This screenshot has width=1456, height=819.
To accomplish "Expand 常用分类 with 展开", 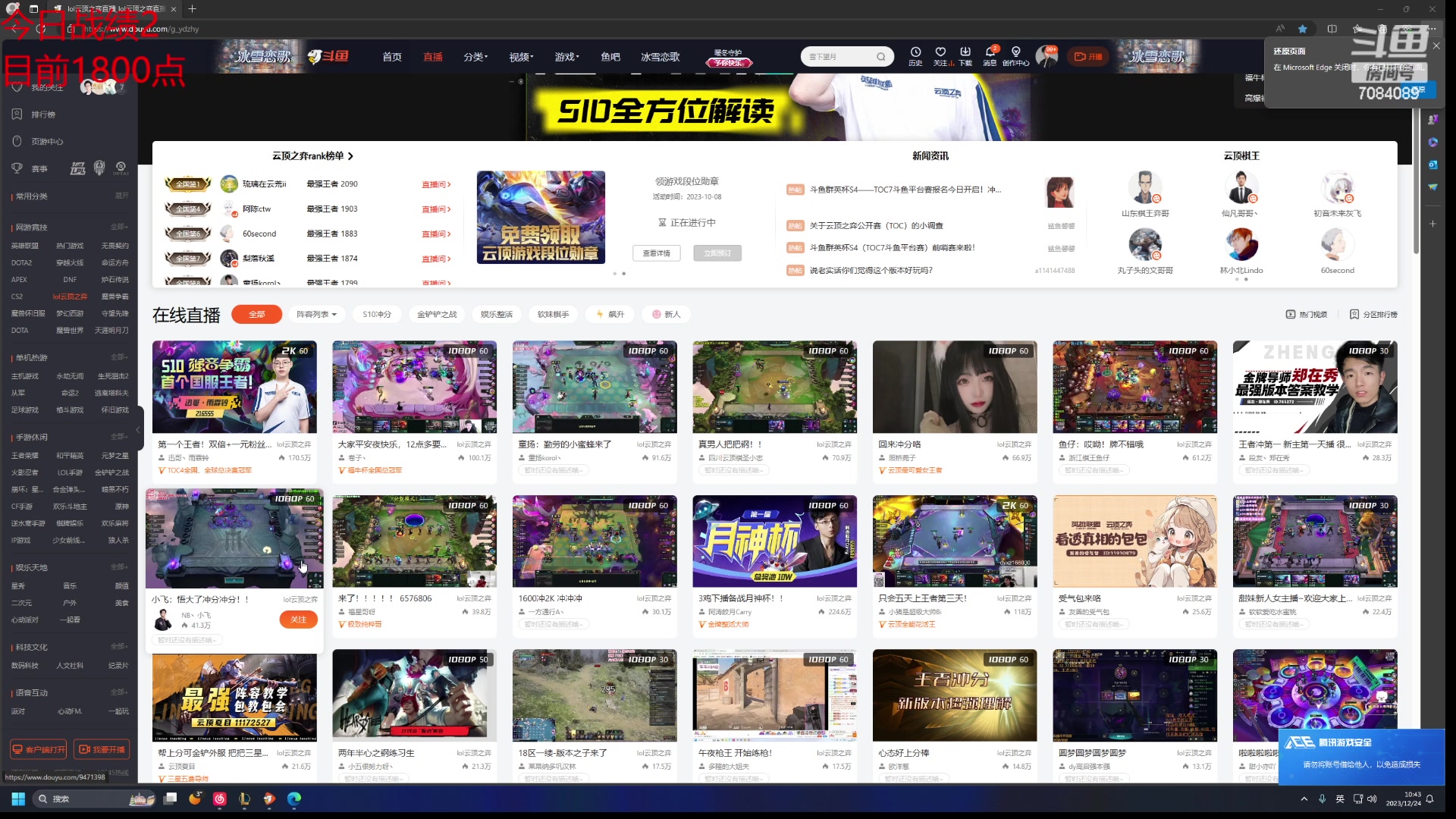I will tap(121, 196).
